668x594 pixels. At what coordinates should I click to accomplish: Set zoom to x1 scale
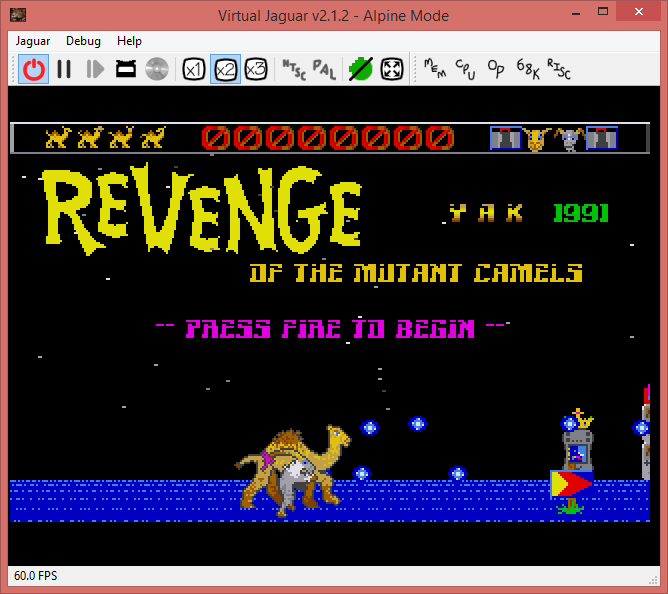tap(194, 69)
